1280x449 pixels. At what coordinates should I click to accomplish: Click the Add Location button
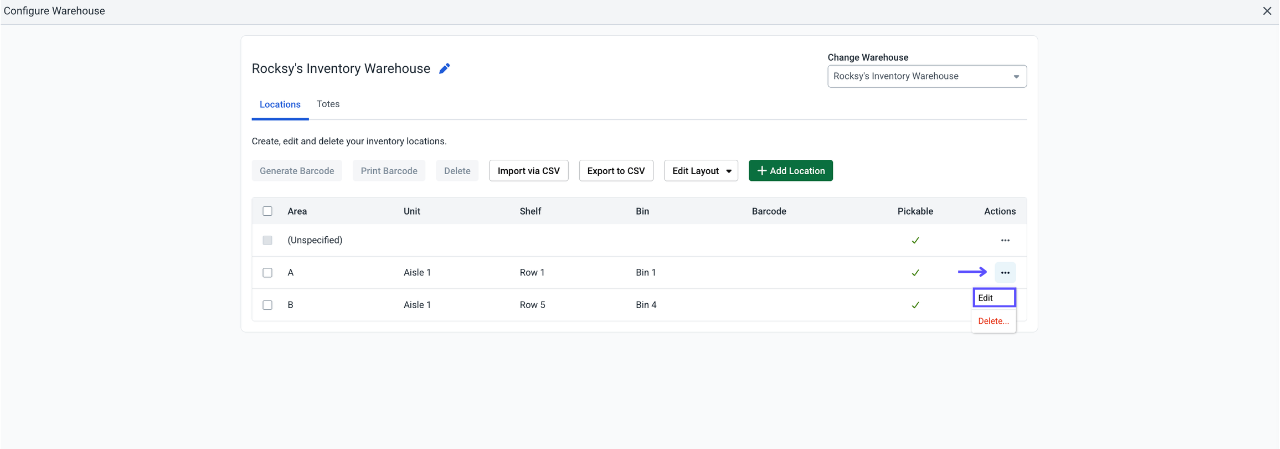click(791, 171)
